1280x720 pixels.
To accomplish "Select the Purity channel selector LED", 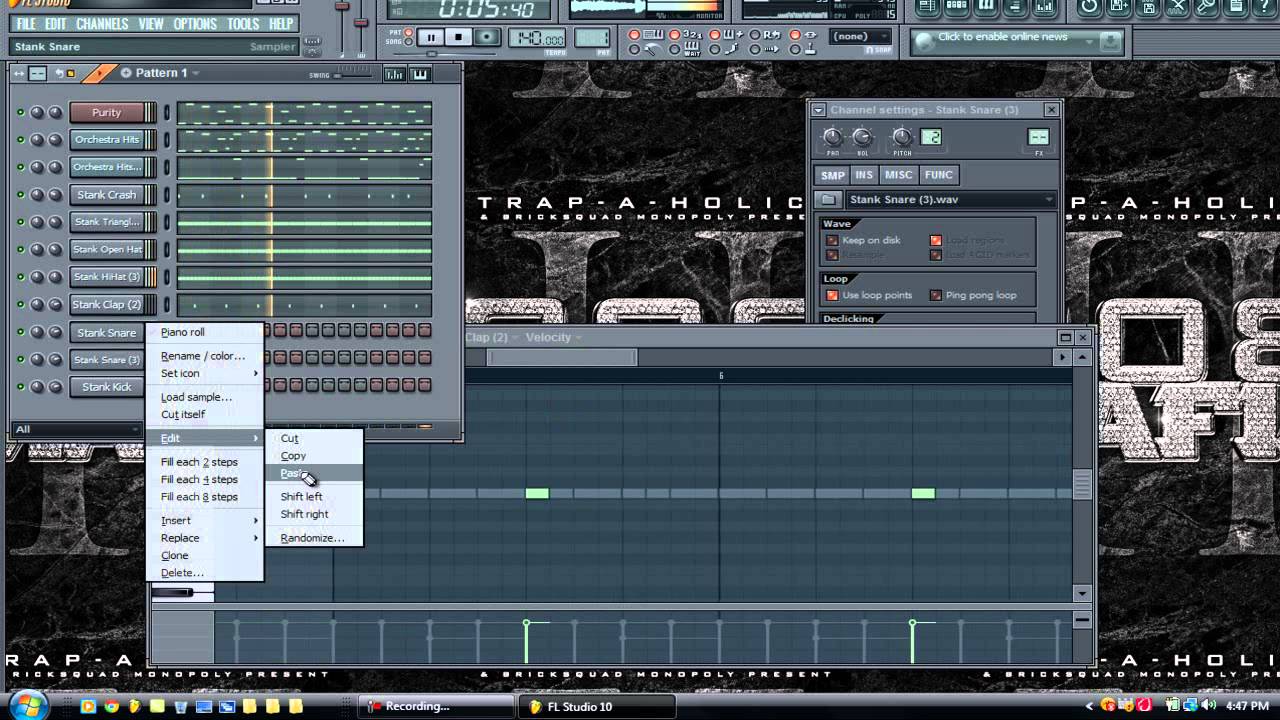I will [x=167, y=112].
